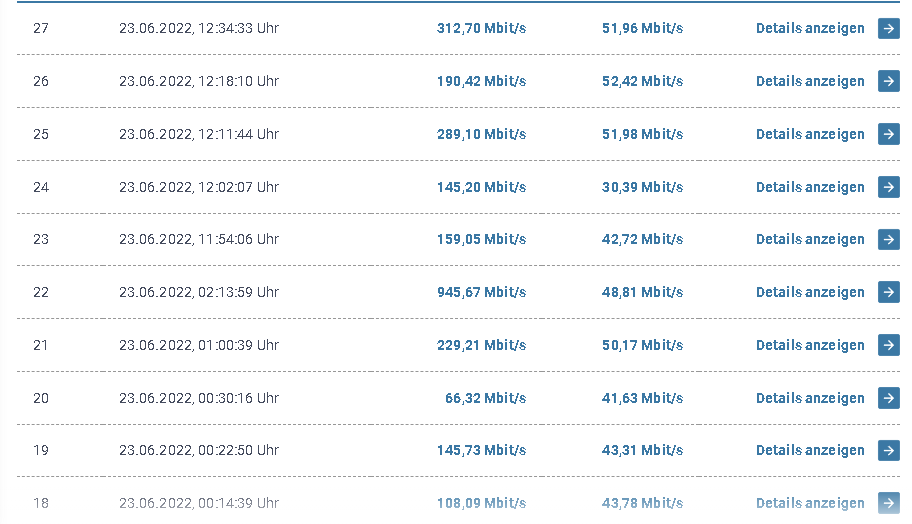Click arrow icon in row 19
The height and width of the screenshot is (524, 912).
pos(888,450)
